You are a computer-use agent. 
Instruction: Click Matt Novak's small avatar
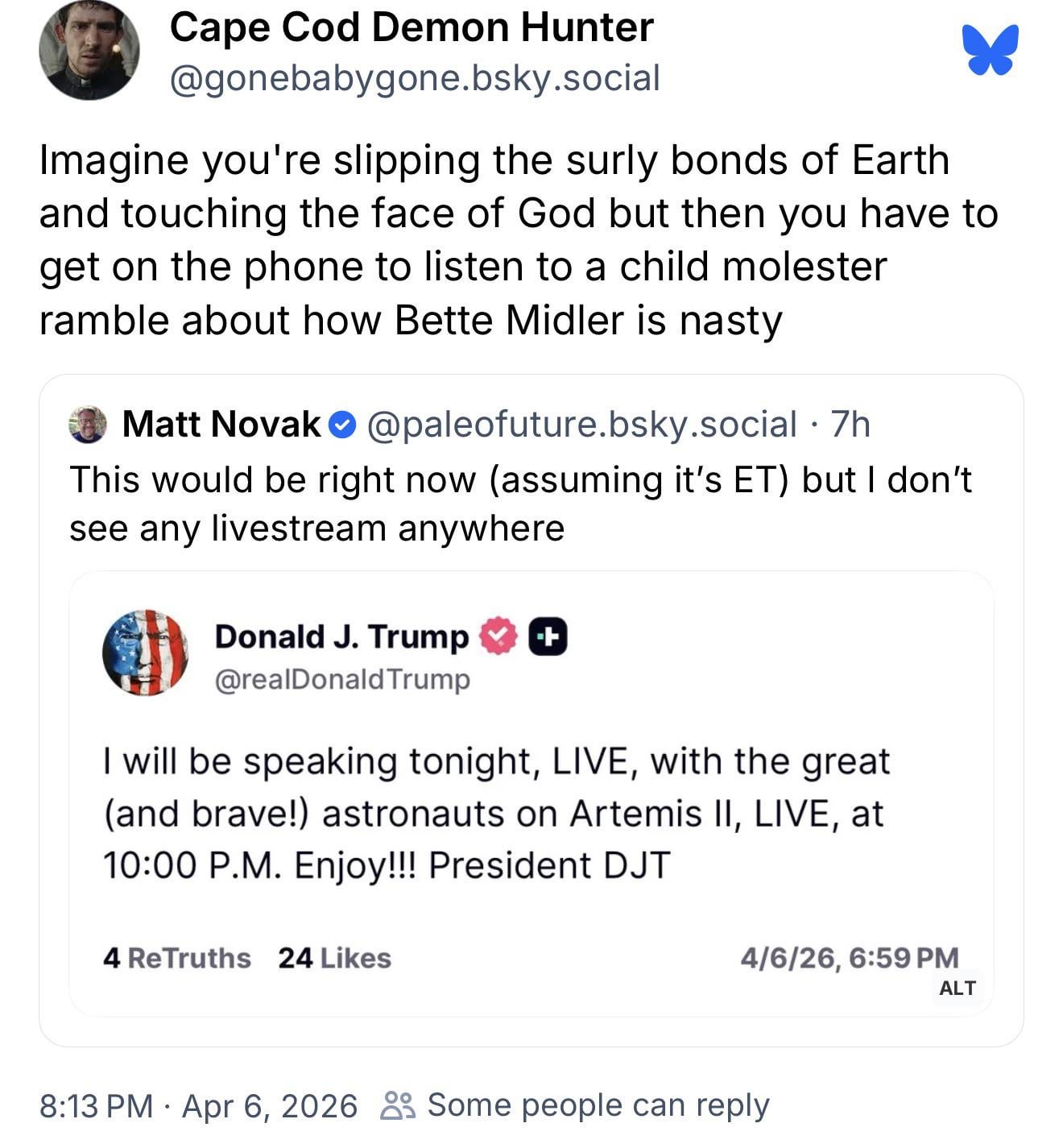coord(88,425)
